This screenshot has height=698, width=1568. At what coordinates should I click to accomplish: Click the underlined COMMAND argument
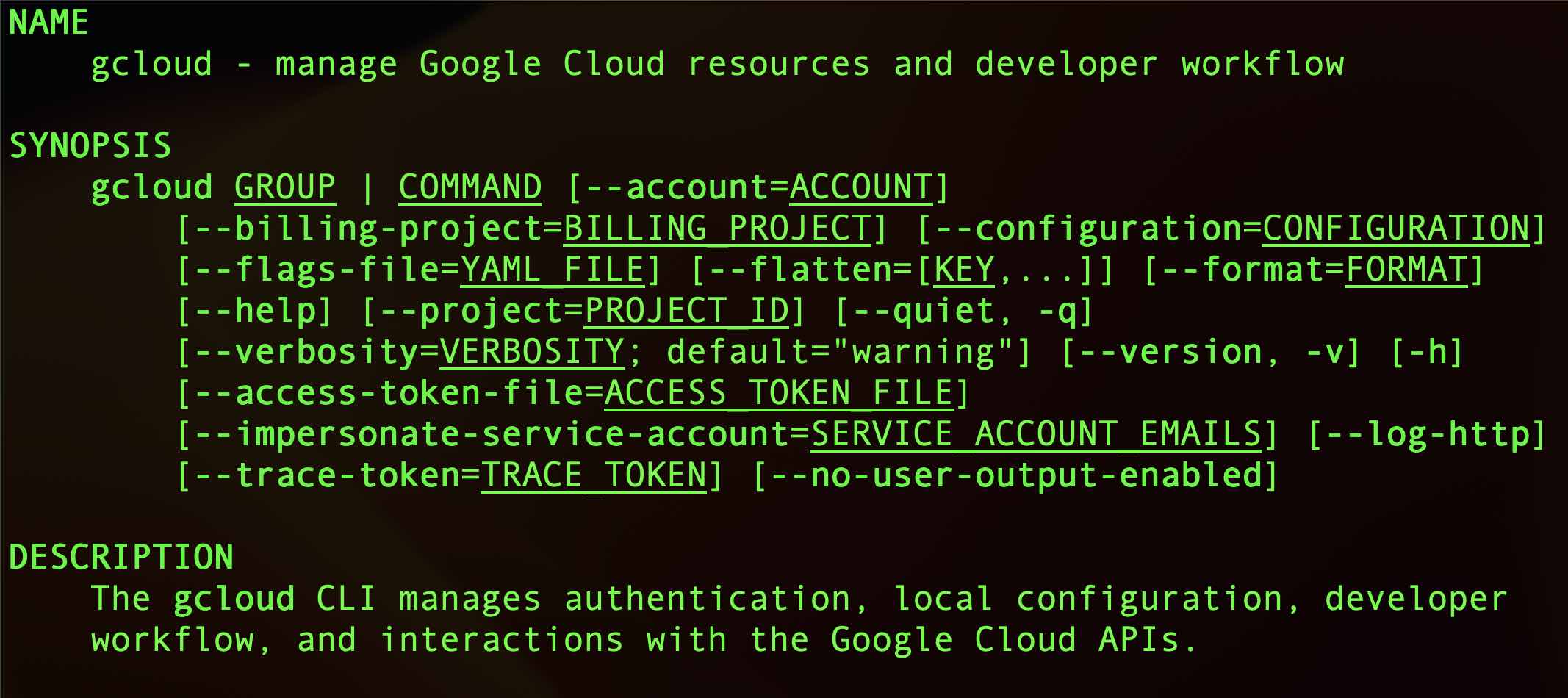click(470, 187)
